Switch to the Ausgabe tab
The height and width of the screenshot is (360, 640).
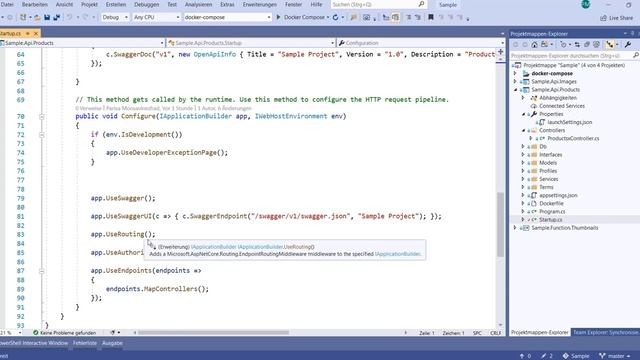click(x=112, y=343)
